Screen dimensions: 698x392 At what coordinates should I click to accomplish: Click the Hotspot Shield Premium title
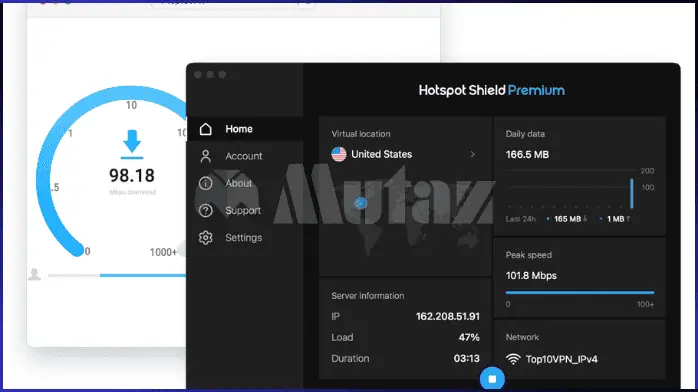tap(491, 91)
